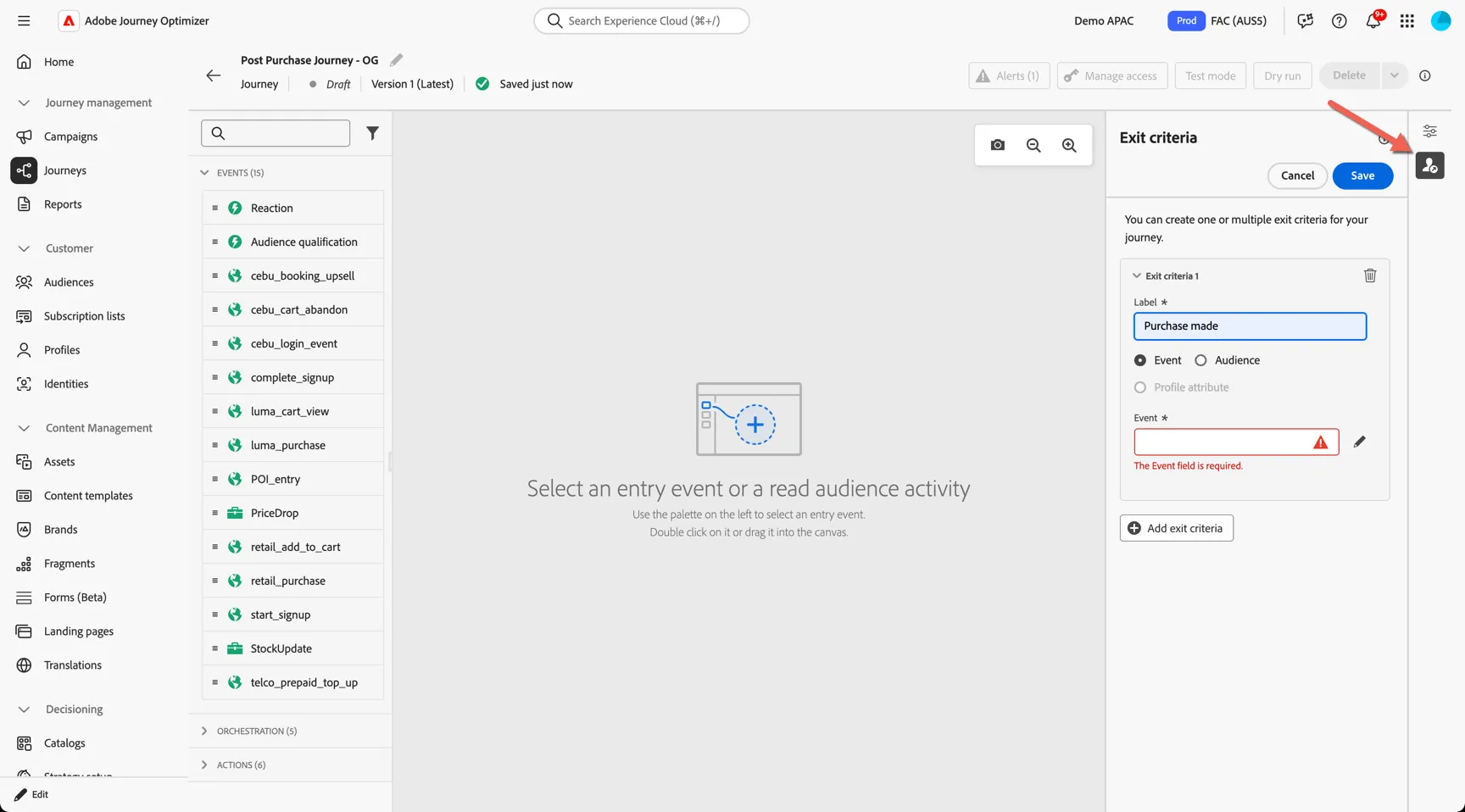Zoom in the journey canvas
This screenshot has width=1465, height=812.
click(1069, 145)
